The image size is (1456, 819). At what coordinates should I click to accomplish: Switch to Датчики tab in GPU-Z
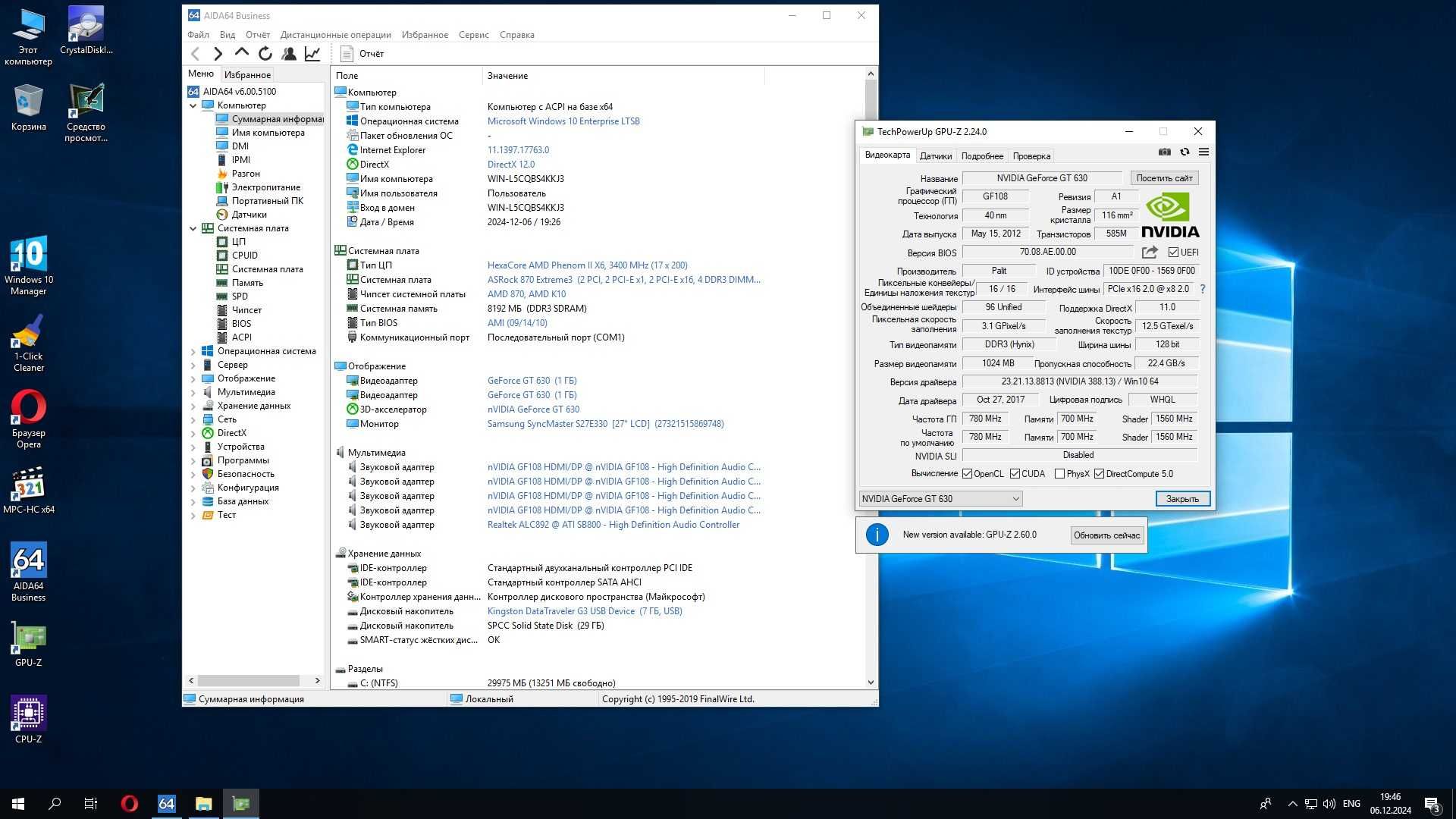click(936, 156)
